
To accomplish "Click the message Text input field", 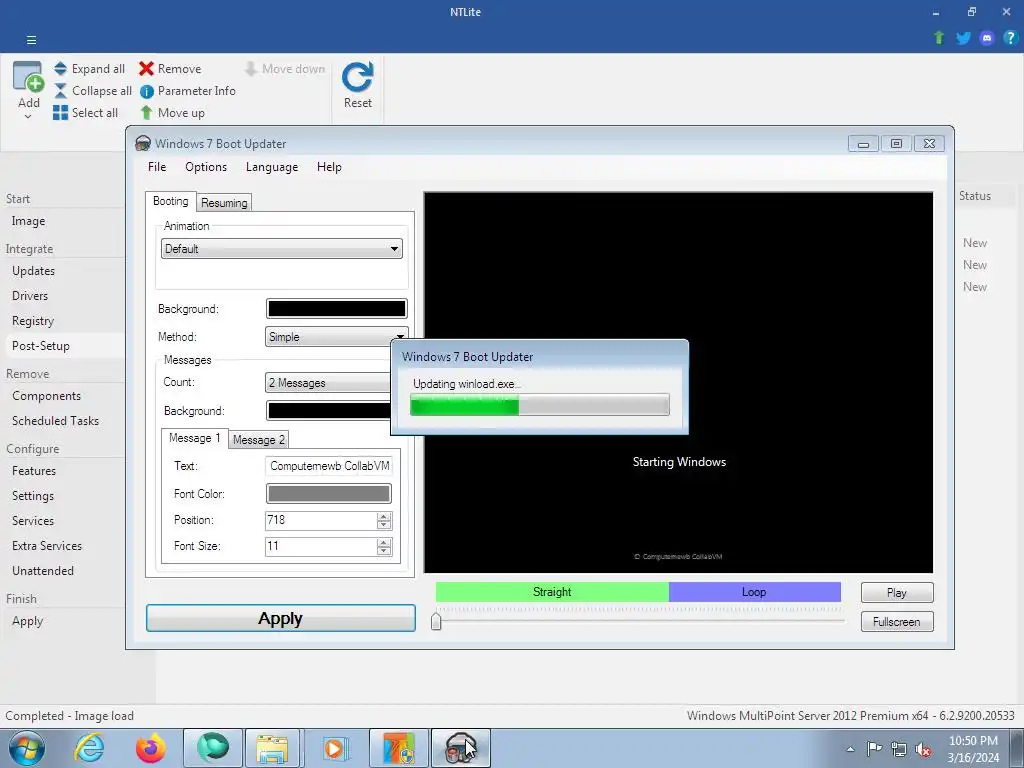I will [328, 466].
